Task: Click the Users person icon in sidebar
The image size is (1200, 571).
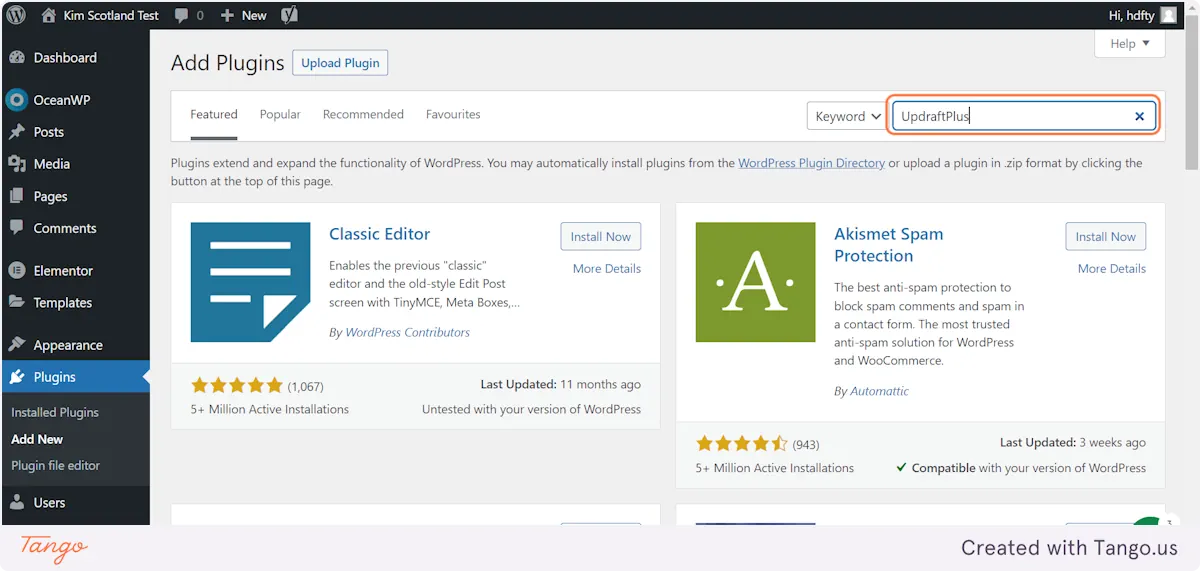Action: coord(17,503)
